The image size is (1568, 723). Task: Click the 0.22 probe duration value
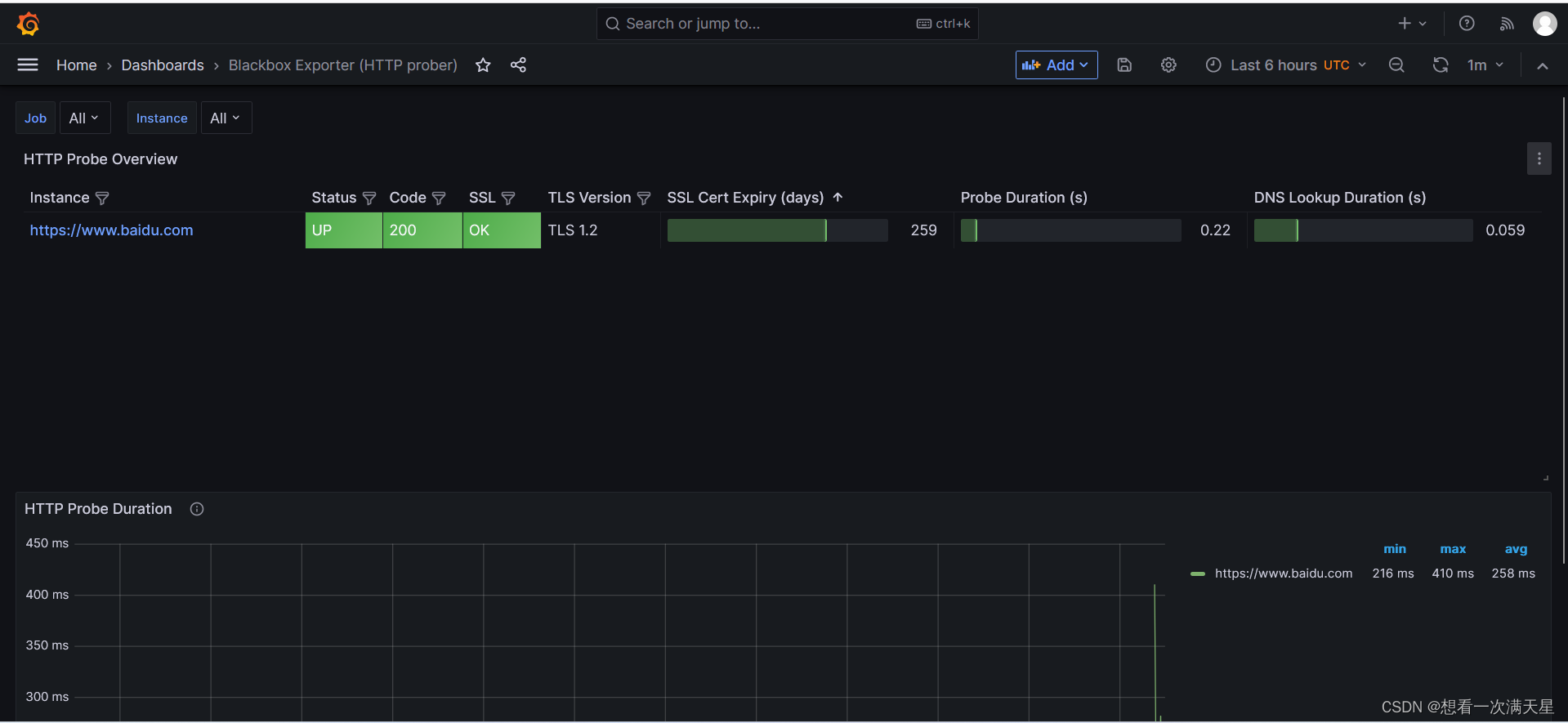[x=1215, y=230]
